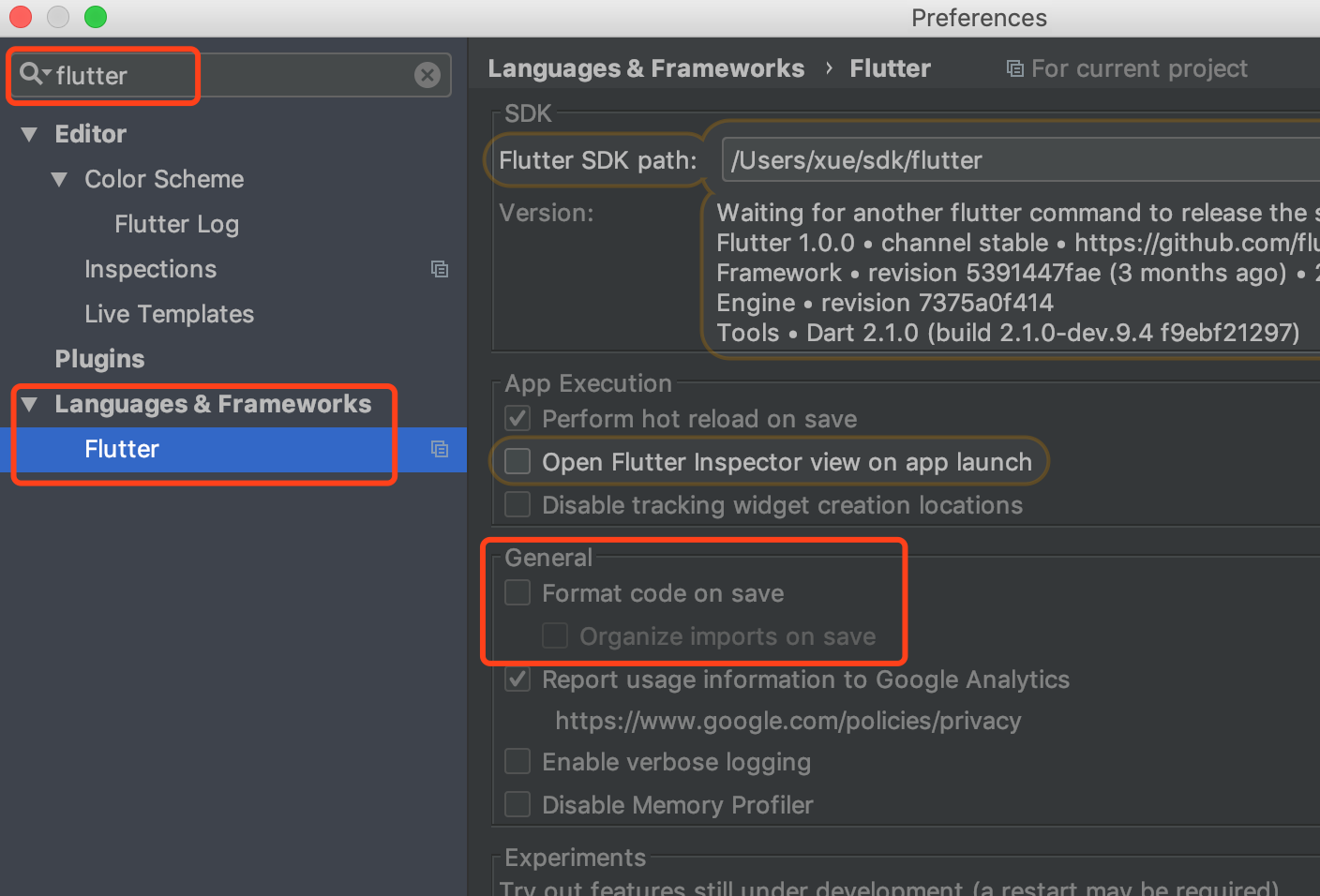Viewport: 1320px width, 896px height.
Task: Collapse the Color Scheme node
Action: [59, 179]
